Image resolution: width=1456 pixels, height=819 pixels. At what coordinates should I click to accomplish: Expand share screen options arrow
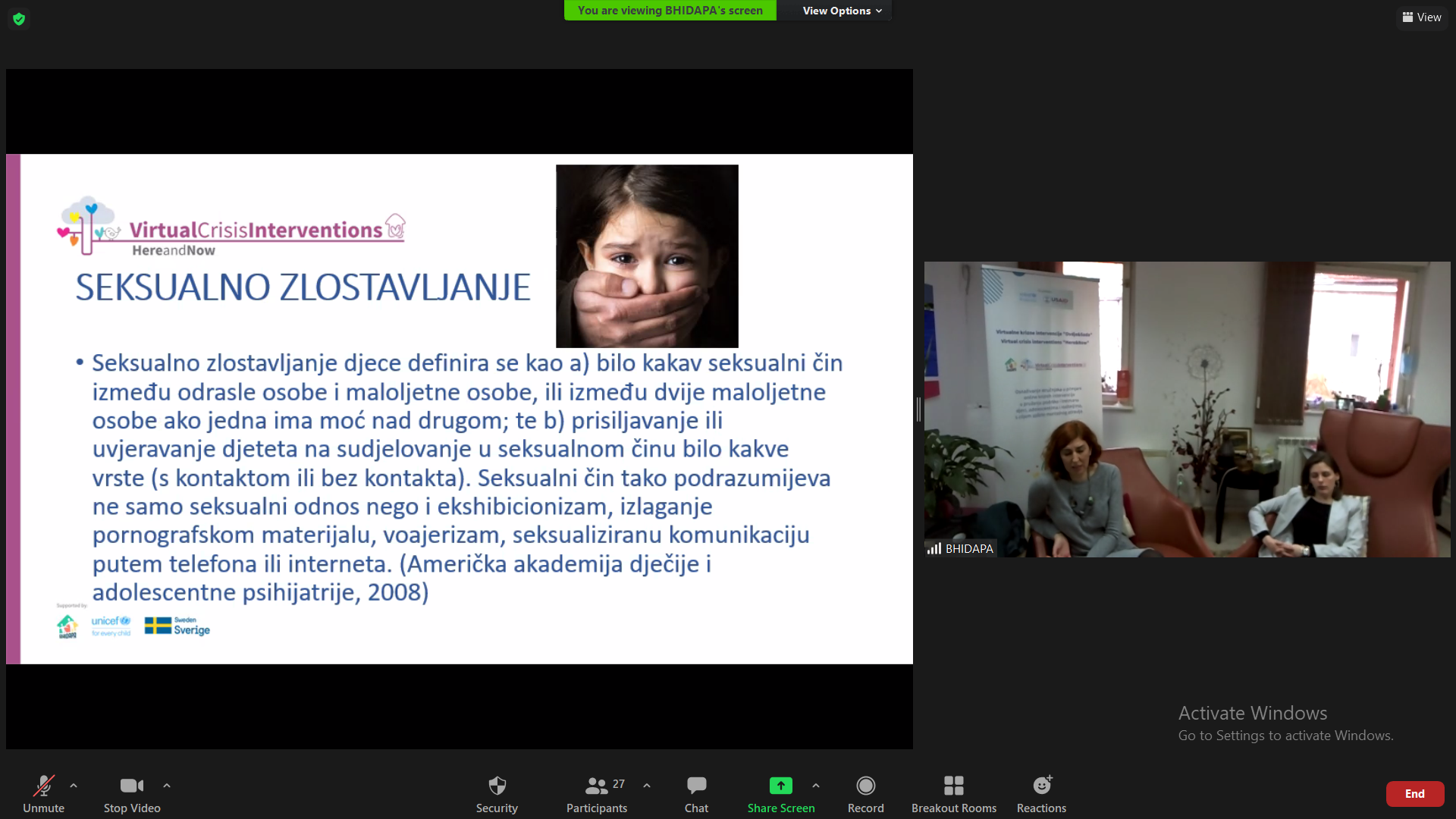tap(816, 786)
